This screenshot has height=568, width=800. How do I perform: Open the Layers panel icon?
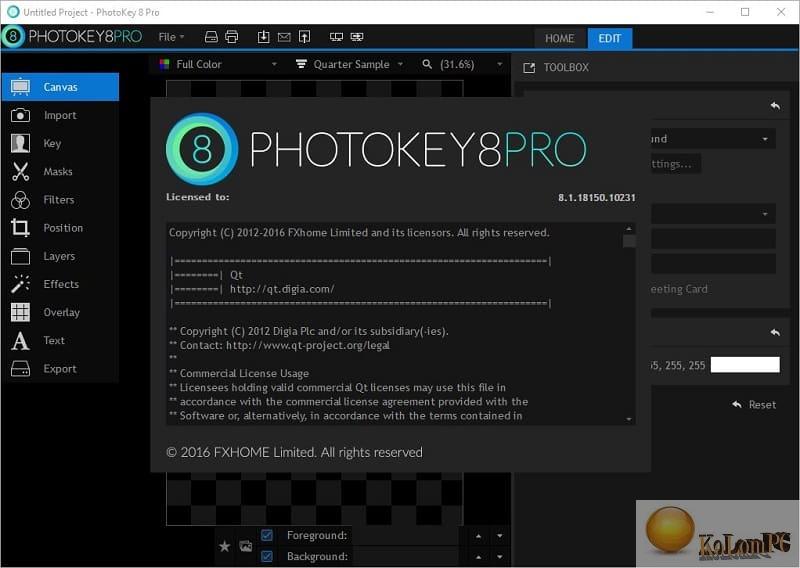[20, 256]
